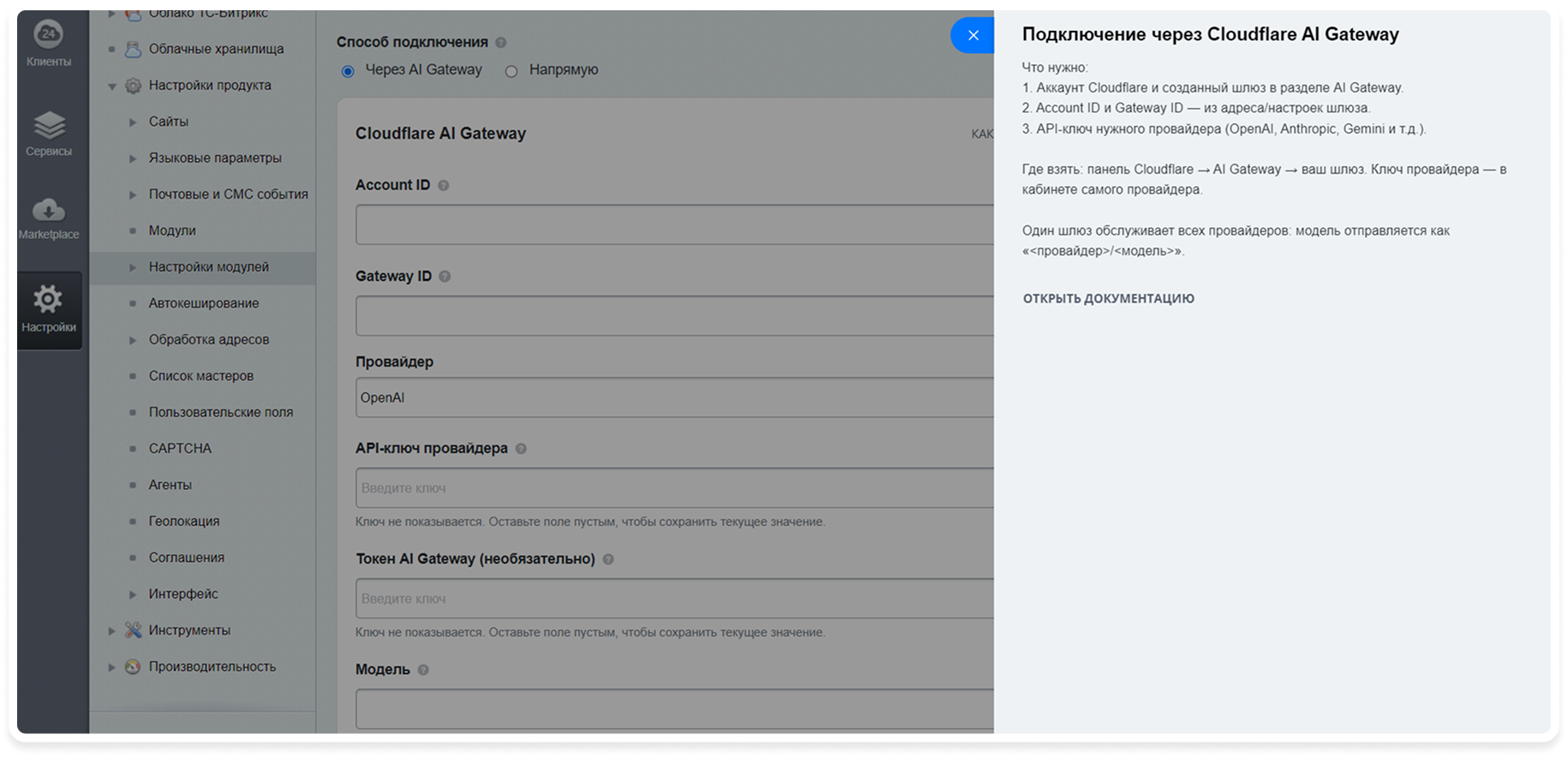Collapse the Настройки продукта tree node
This screenshot has width=1568, height=758.
click(x=111, y=87)
